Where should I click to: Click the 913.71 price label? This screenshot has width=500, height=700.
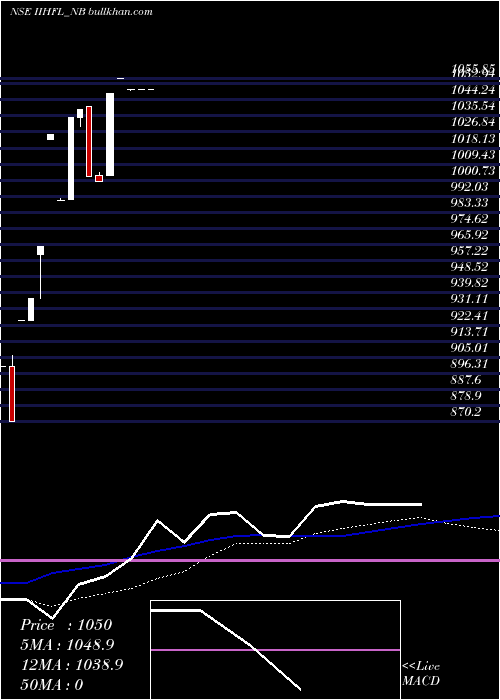tap(469, 332)
